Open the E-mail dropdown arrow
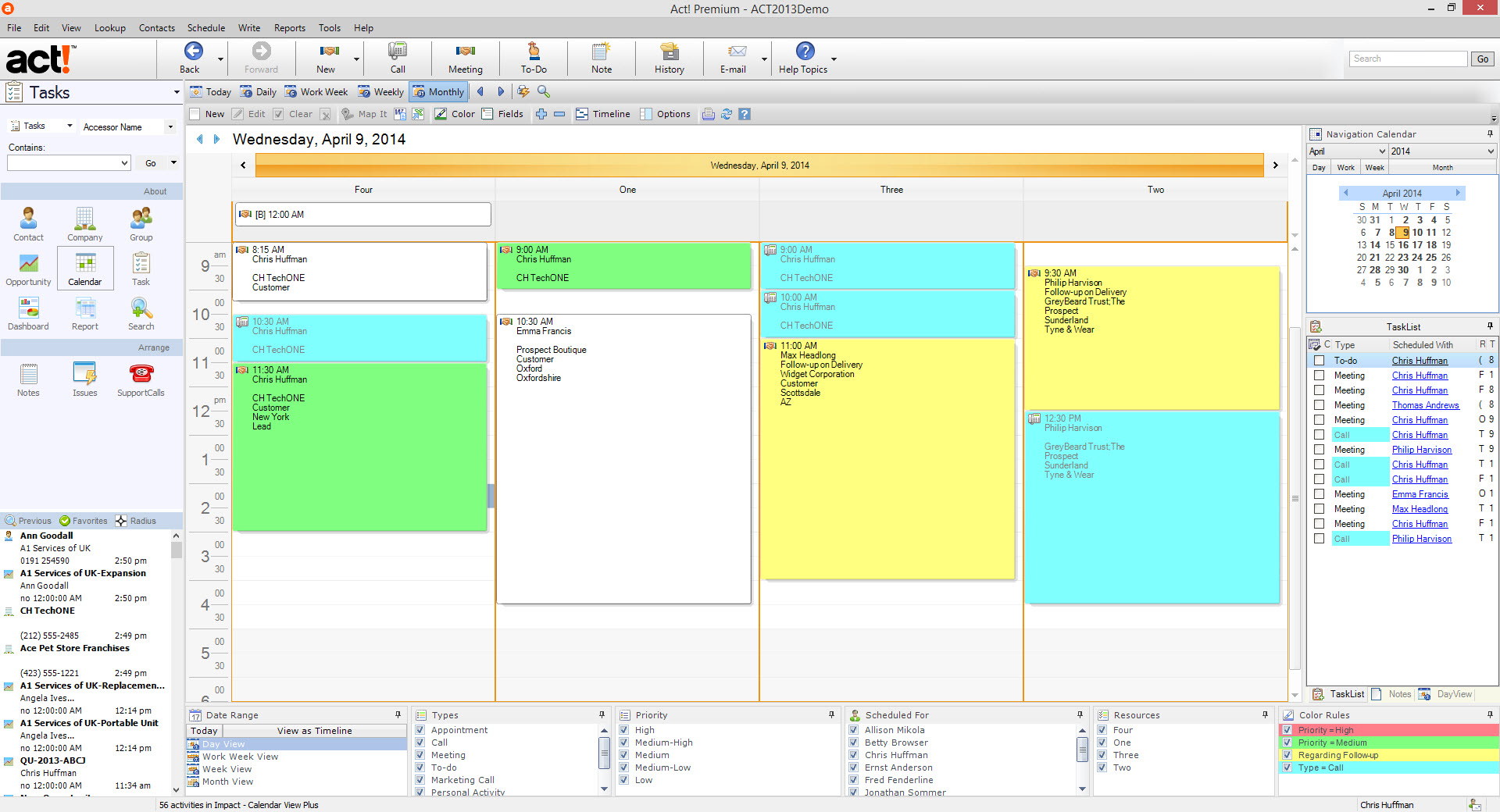Screen dimensions: 1500x812 tap(764, 59)
